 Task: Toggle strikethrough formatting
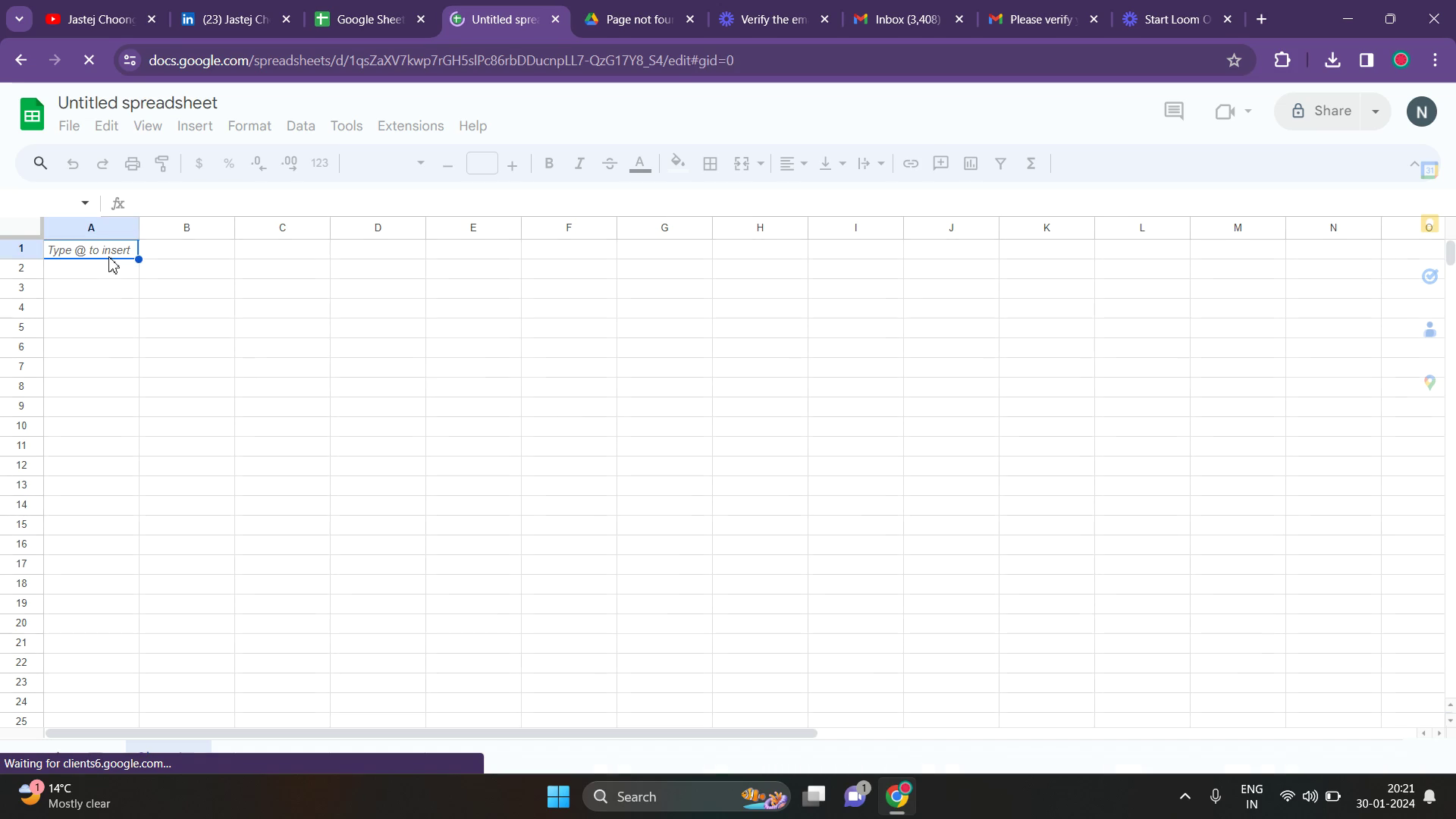point(610,164)
